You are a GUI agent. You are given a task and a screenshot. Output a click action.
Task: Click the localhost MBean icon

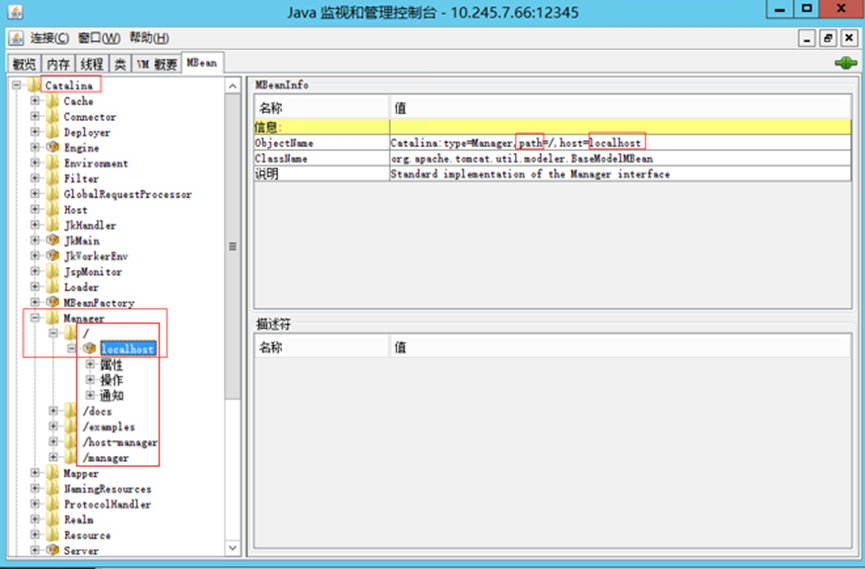tap(89, 348)
